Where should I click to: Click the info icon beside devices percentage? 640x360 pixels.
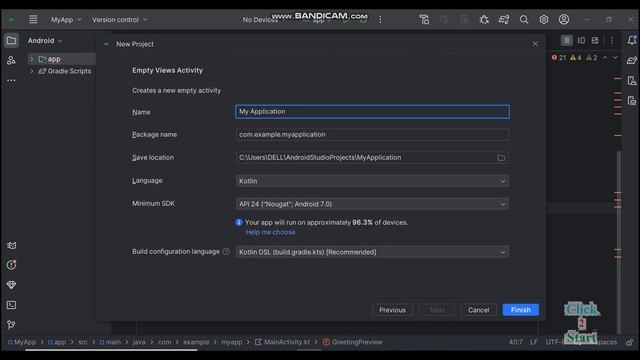click(x=239, y=222)
